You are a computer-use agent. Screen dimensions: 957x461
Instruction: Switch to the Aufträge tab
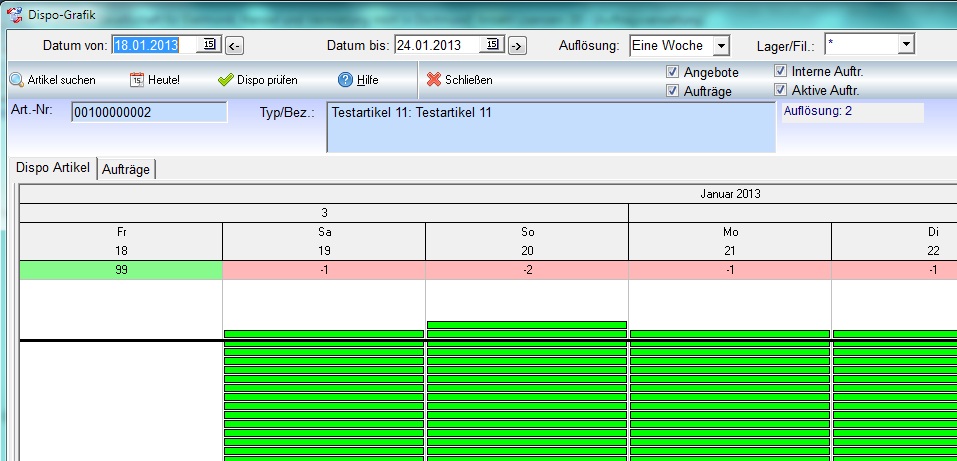[126, 169]
